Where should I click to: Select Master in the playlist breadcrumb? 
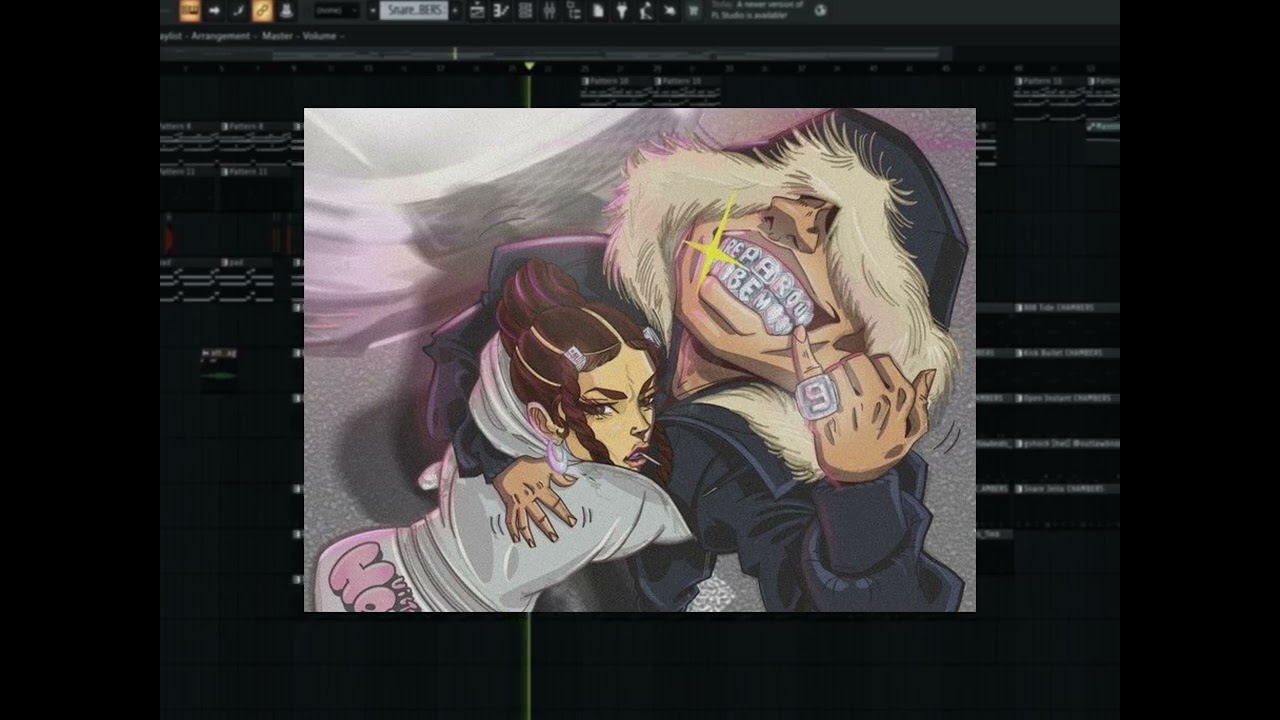[277, 36]
